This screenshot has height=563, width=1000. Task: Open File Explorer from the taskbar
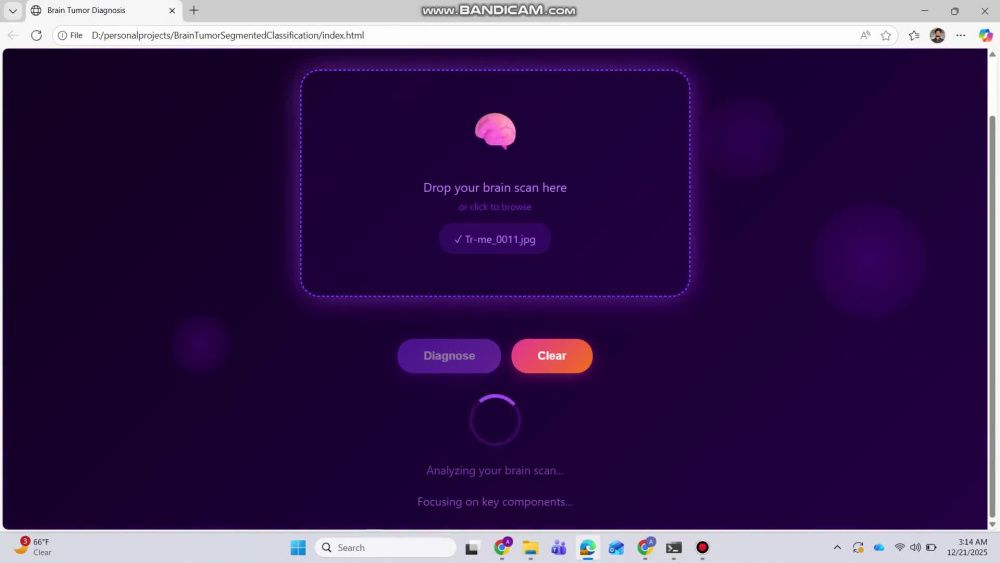coord(531,547)
